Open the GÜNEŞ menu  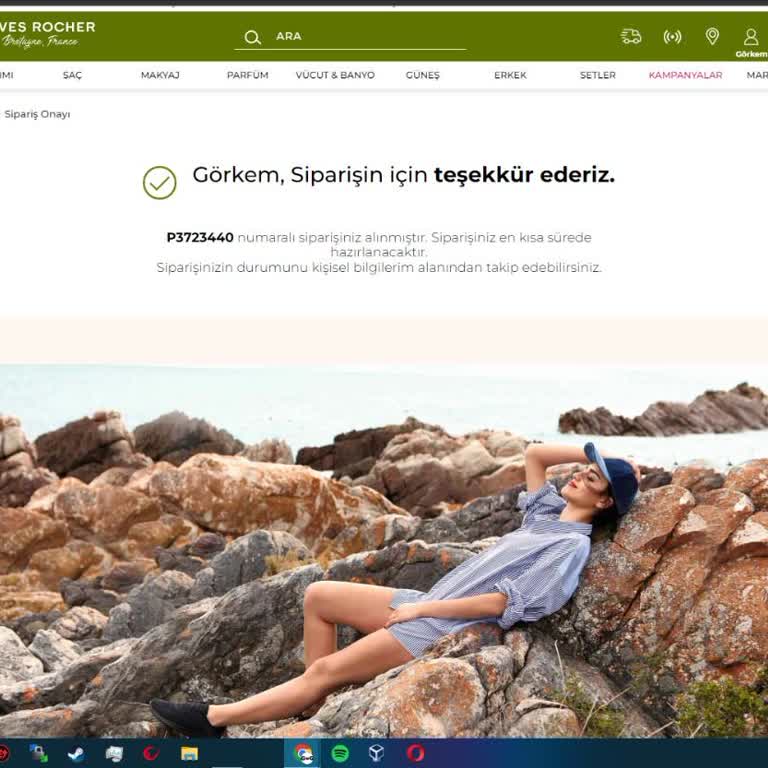pyautogui.click(x=423, y=75)
